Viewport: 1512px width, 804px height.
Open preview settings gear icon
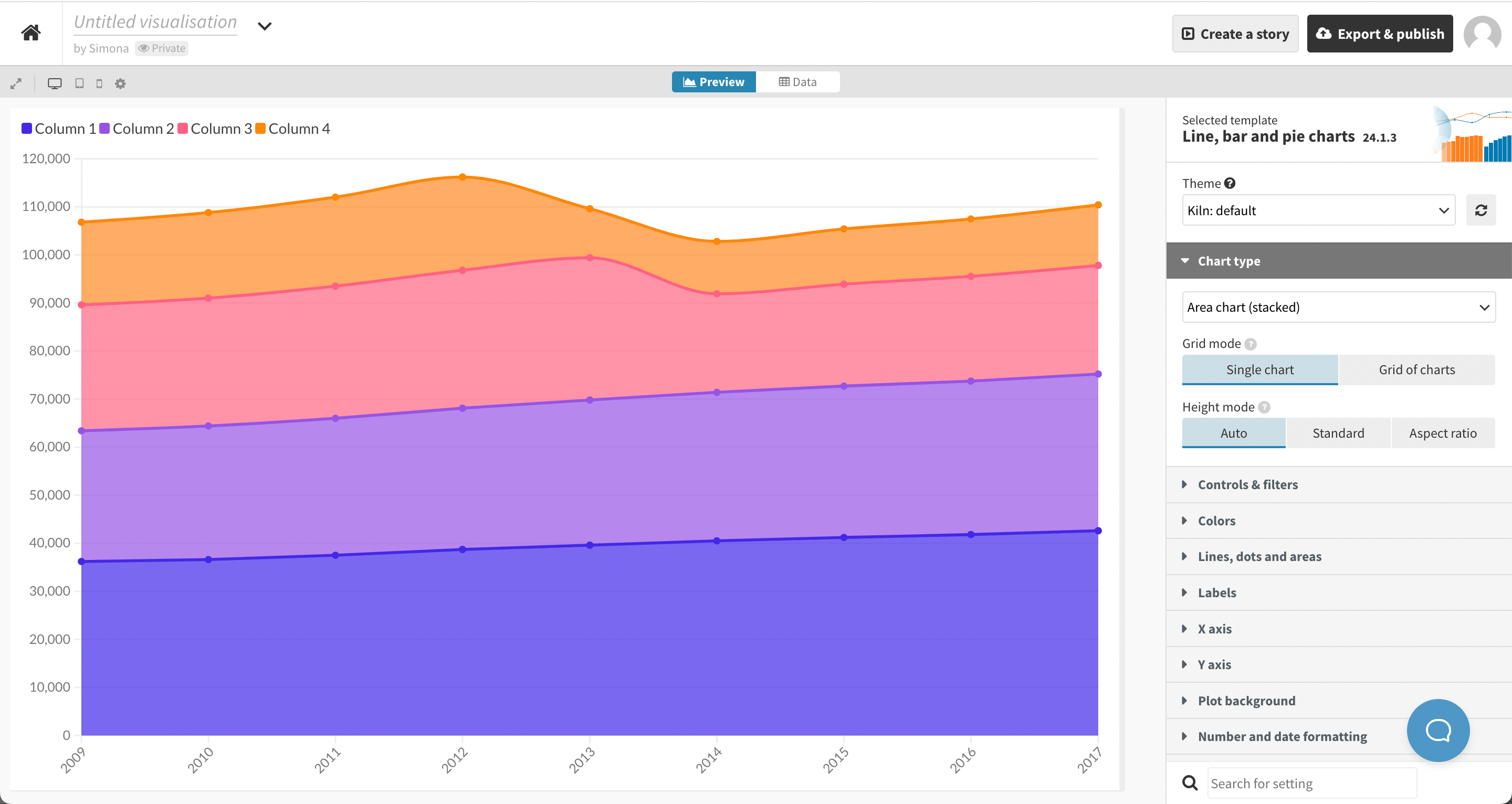pos(120,83)
